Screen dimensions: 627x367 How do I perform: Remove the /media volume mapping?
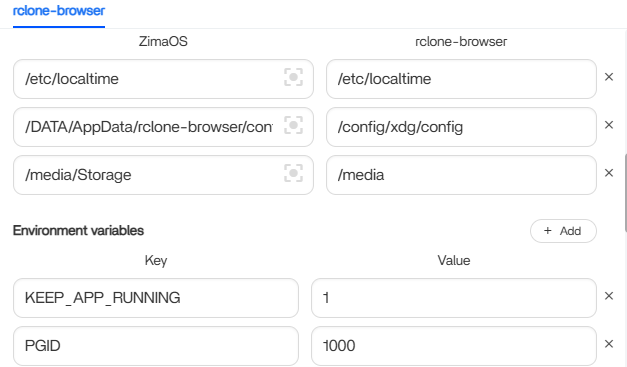pos(609,173)
